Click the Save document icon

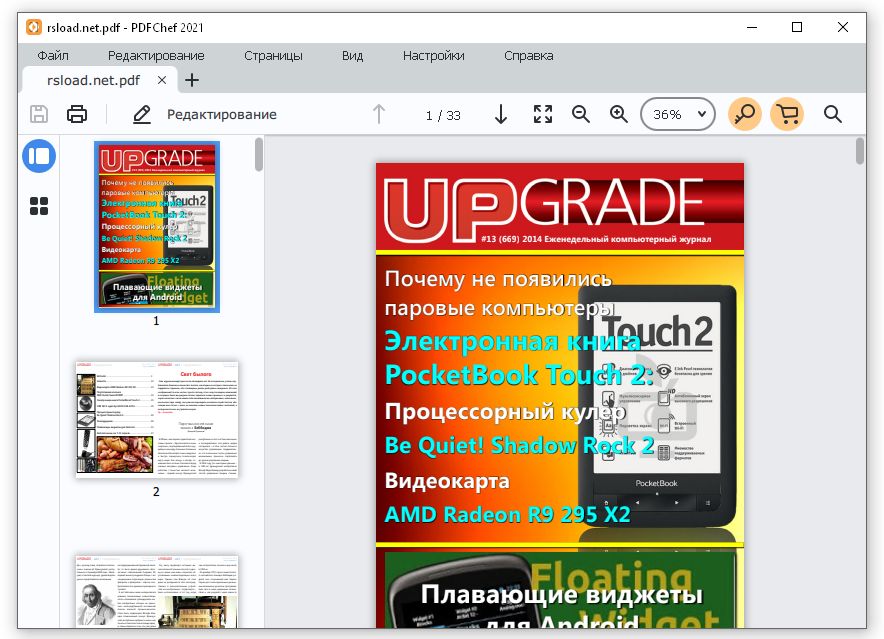click(39, 114)
